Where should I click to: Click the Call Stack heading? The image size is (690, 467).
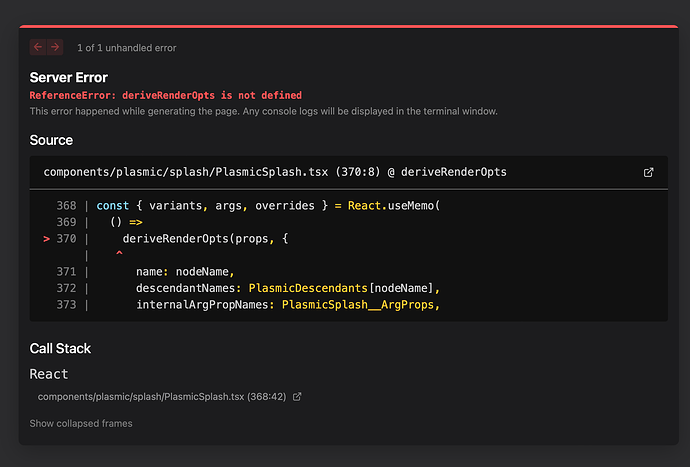click(60, 349)
